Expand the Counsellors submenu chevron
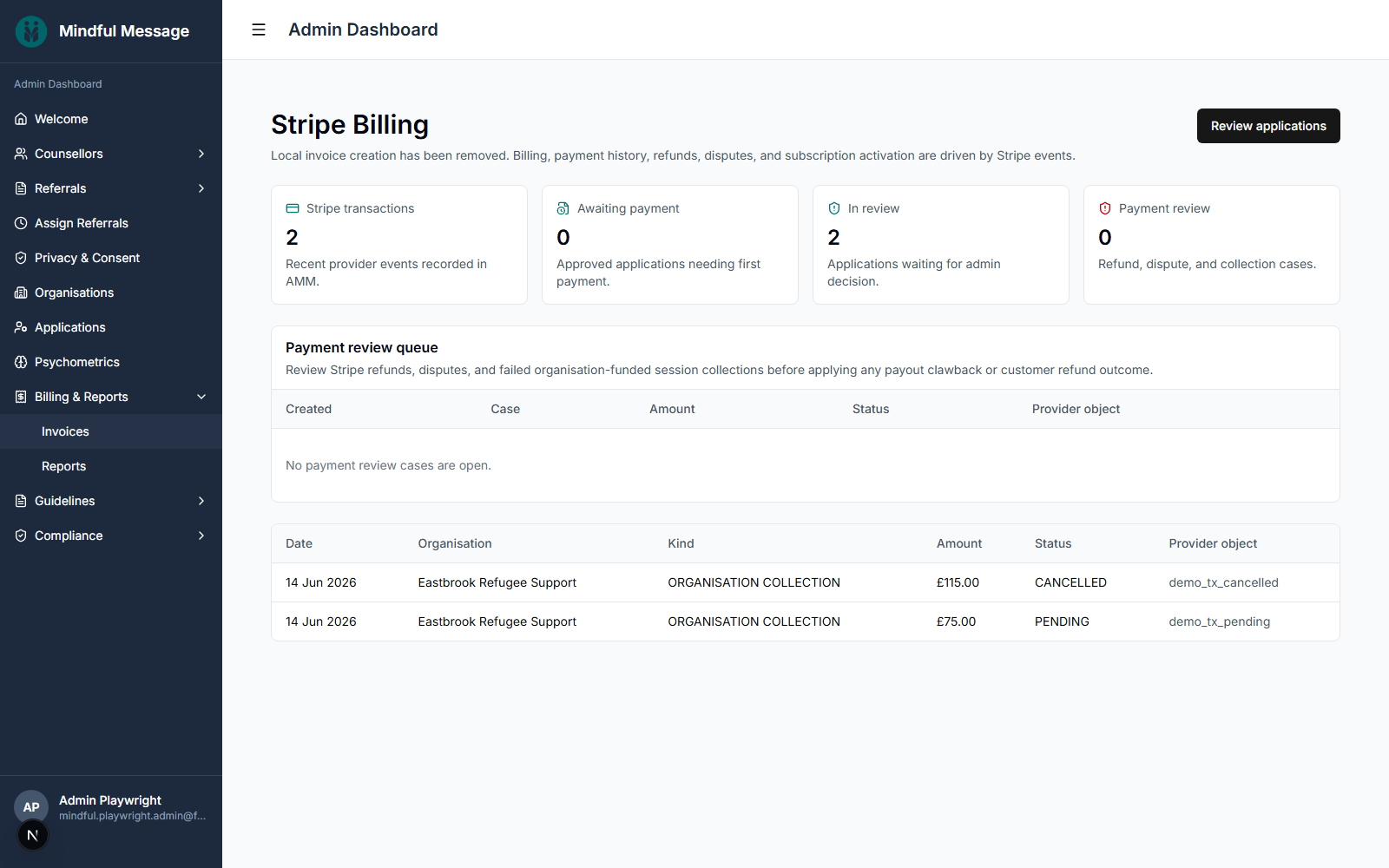This screenshot has height=868, width=1389. 201,154
